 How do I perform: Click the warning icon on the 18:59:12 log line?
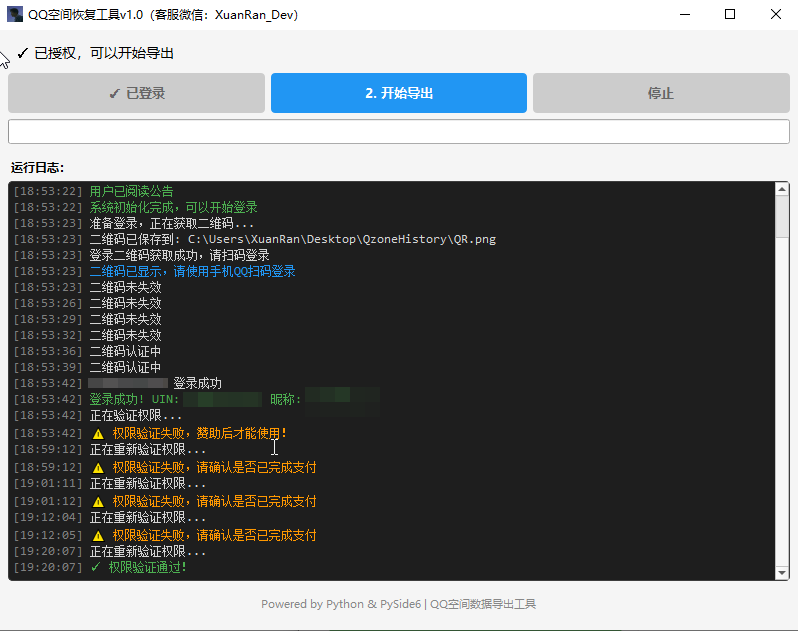coord(98,467)
